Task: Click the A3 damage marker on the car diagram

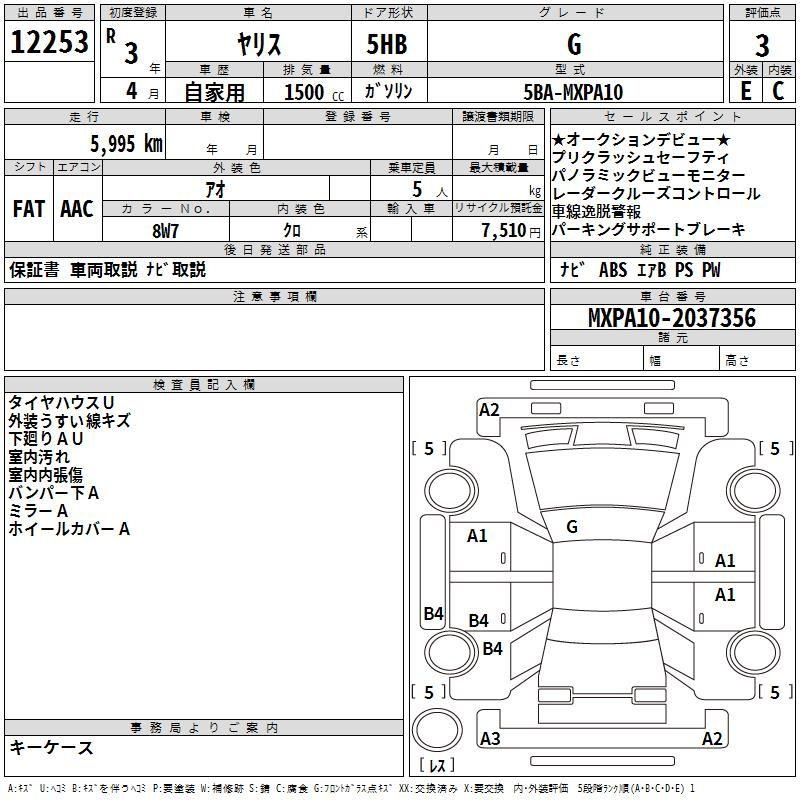Action: pos(490,739)
